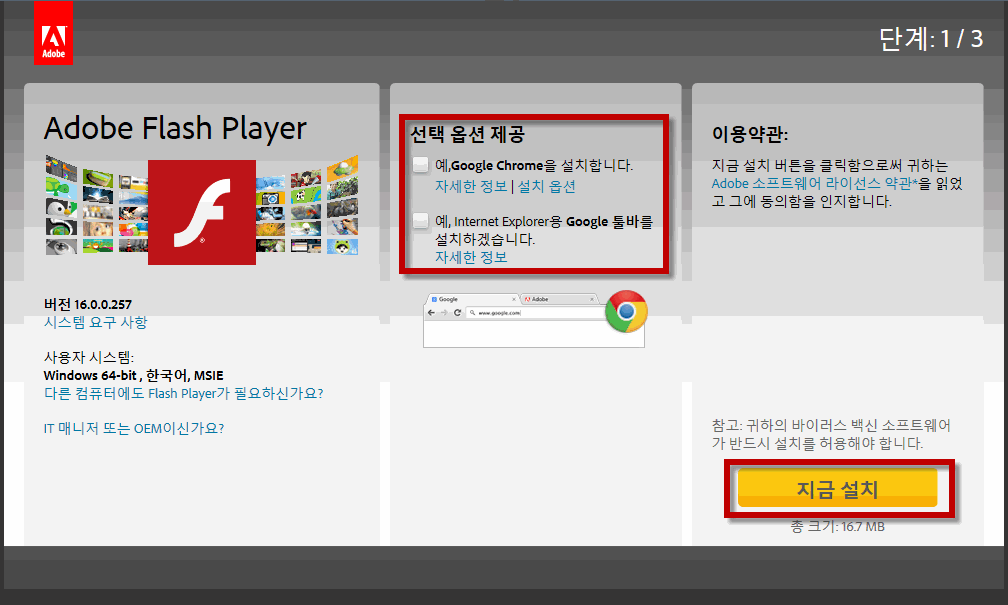1008x605 pixels.
Task: Click the yellow 지금 설치 button
Action: click(838, 489)
